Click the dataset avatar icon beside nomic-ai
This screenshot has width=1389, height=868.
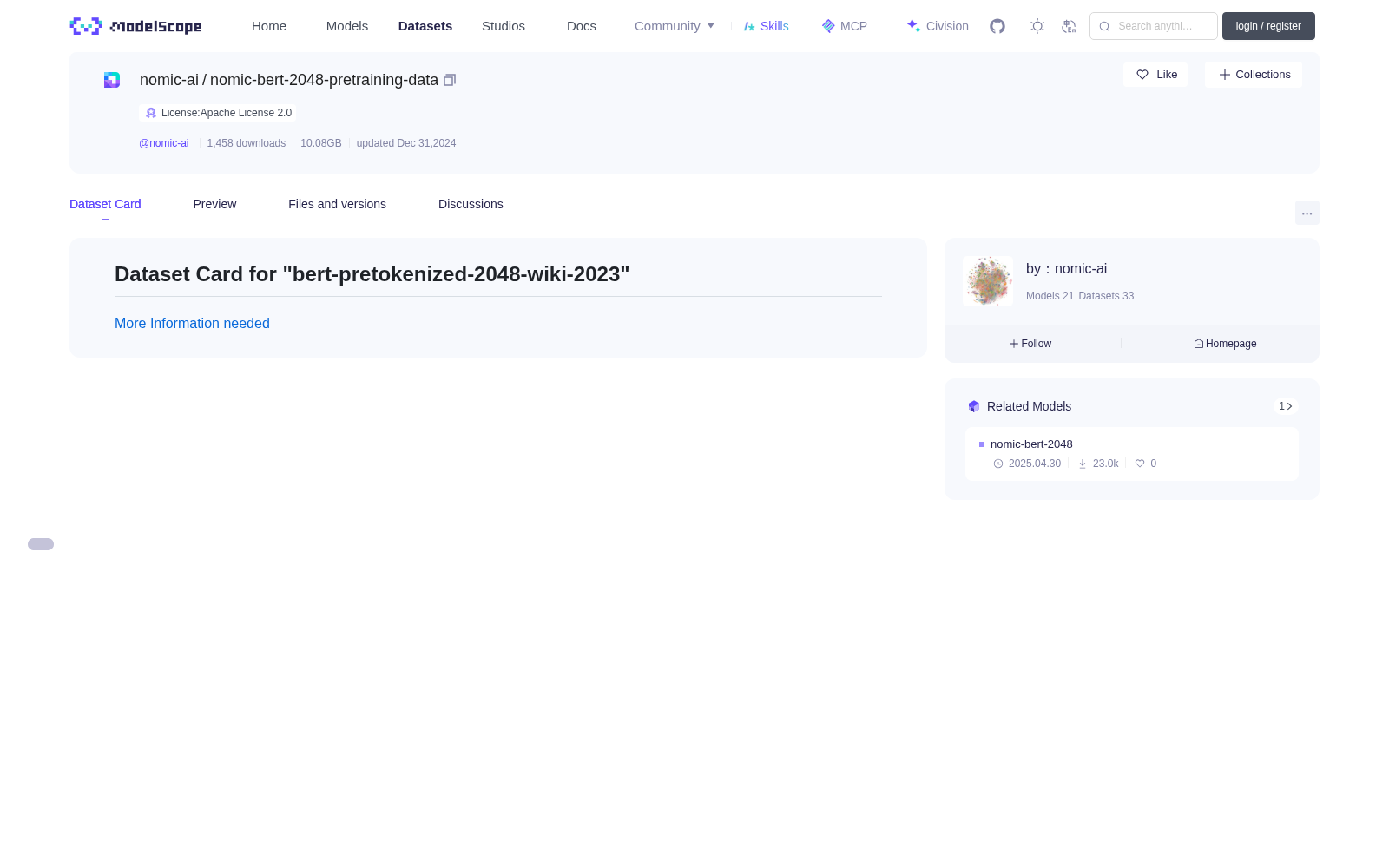(x=112, y=80)
